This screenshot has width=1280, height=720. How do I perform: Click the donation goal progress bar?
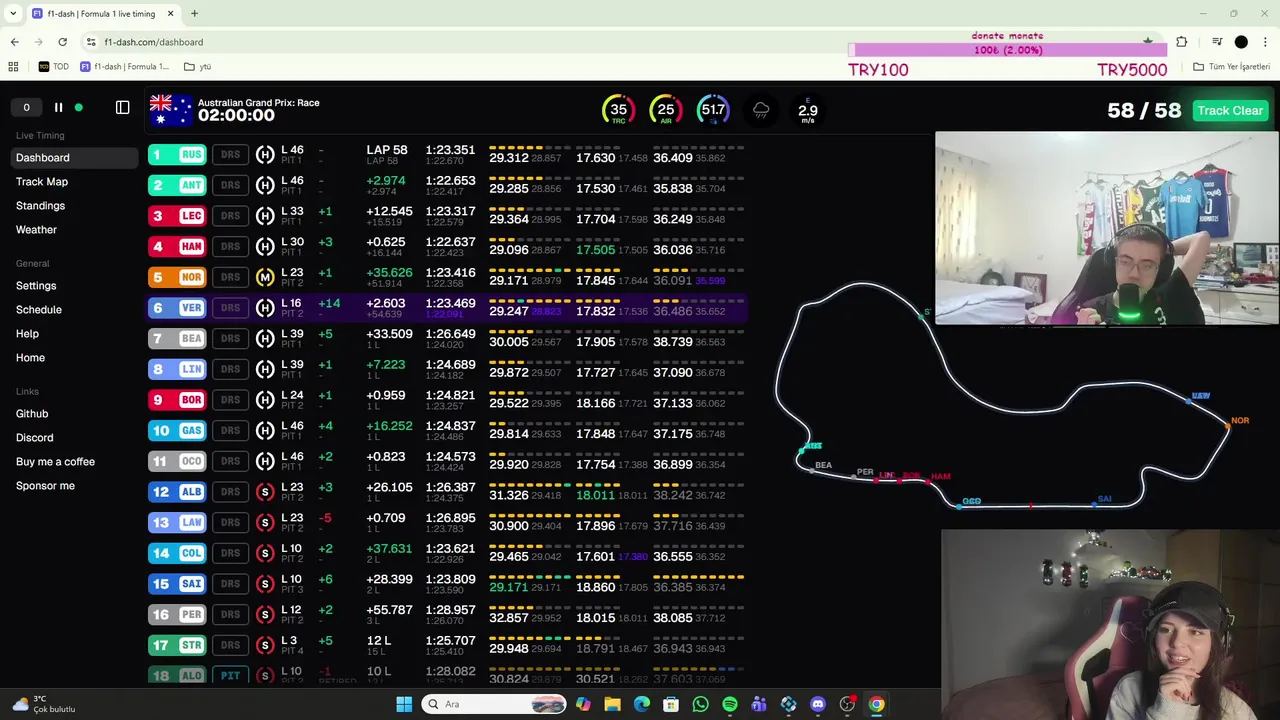tap(1007, 50)
